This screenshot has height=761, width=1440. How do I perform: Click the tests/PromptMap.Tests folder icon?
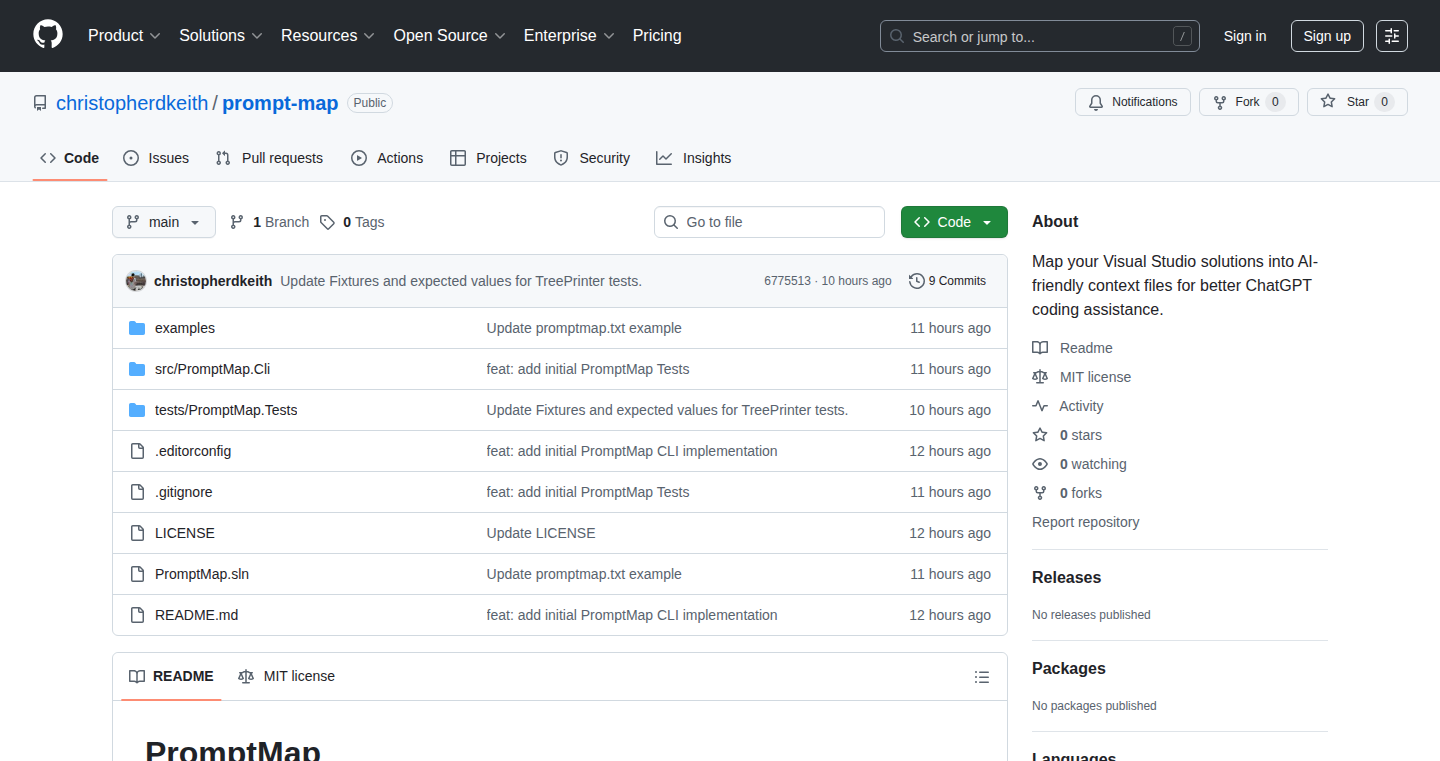coord(137,410)
